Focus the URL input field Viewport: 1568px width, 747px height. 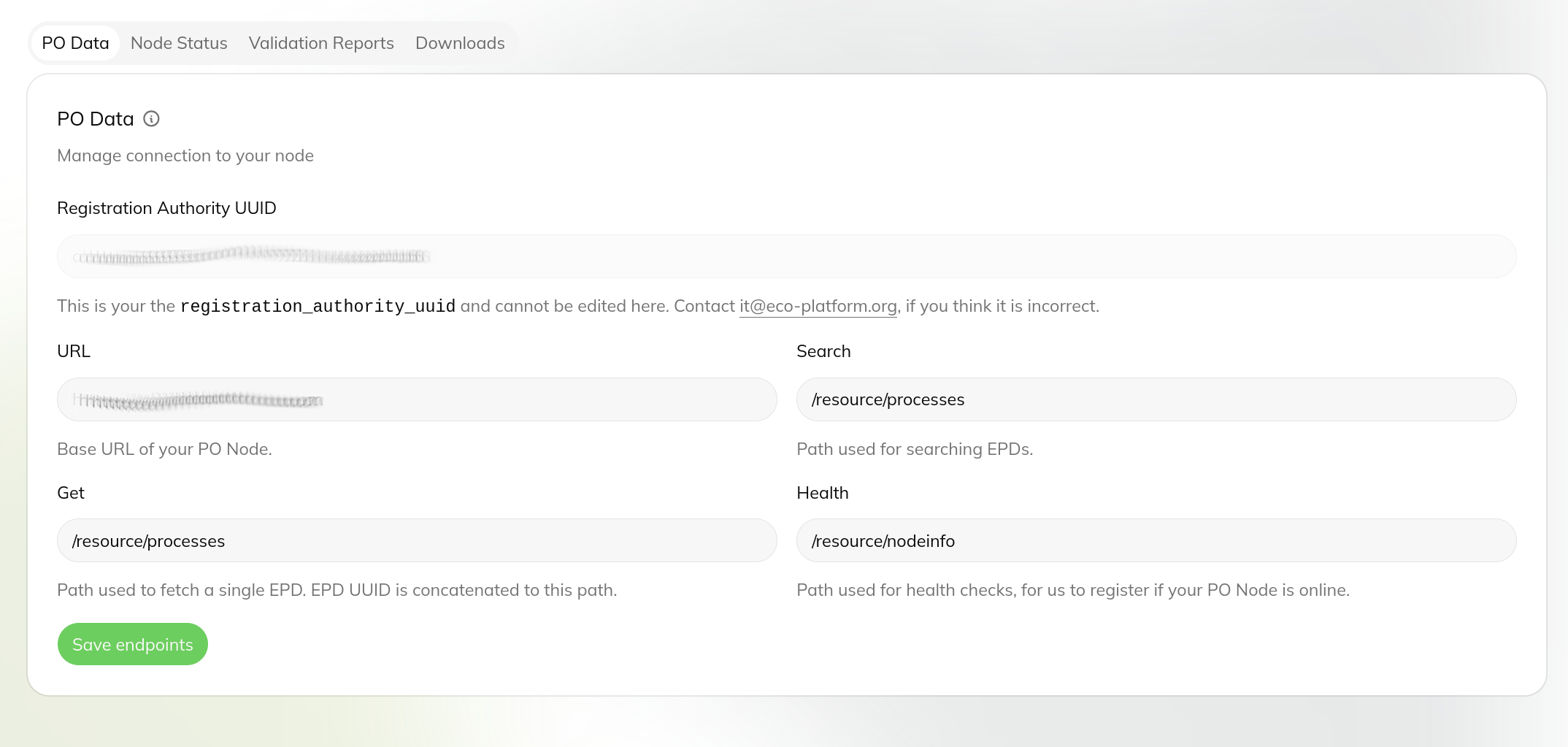tap(417, 399)
